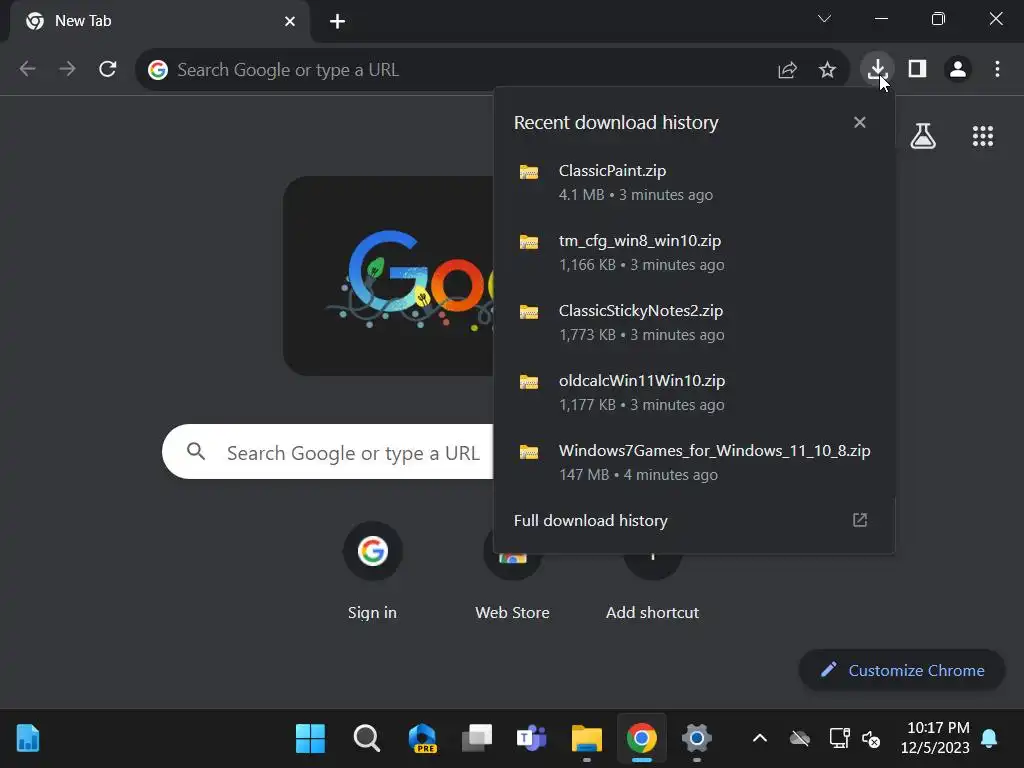
Task: Close the Recent download history popup
Action: 859,123
